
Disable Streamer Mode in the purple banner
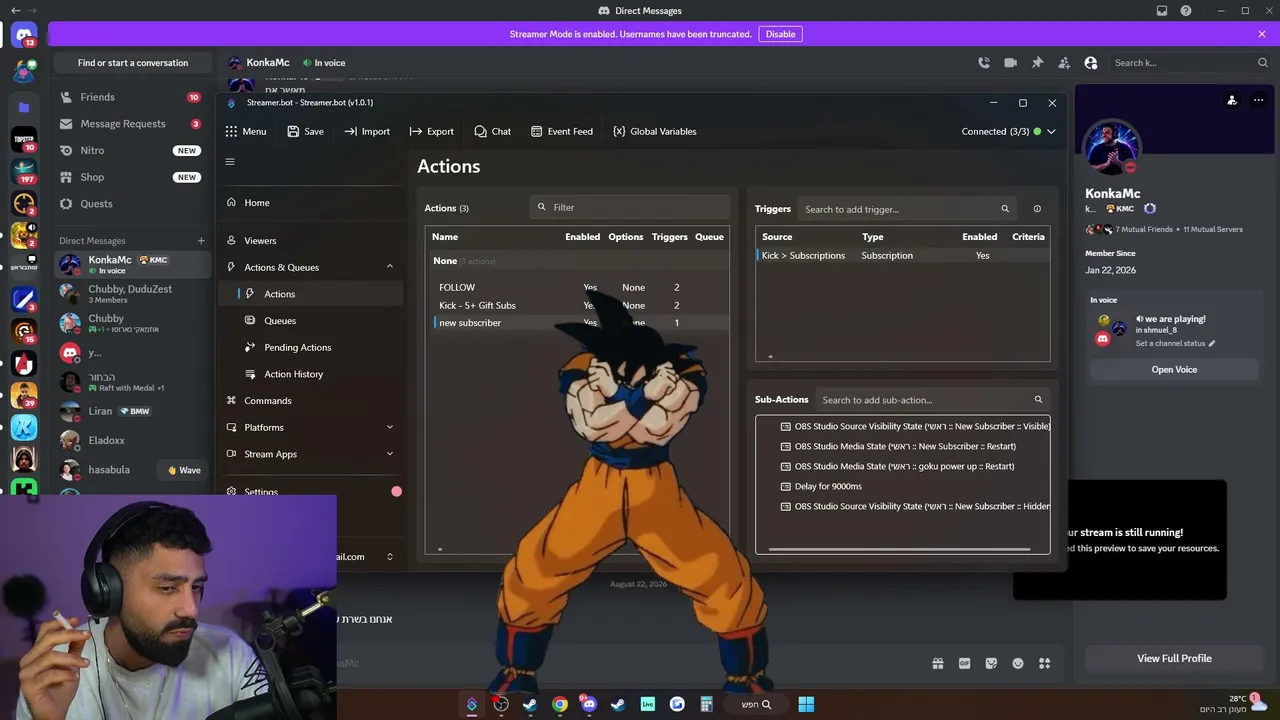tap(780, 34)
